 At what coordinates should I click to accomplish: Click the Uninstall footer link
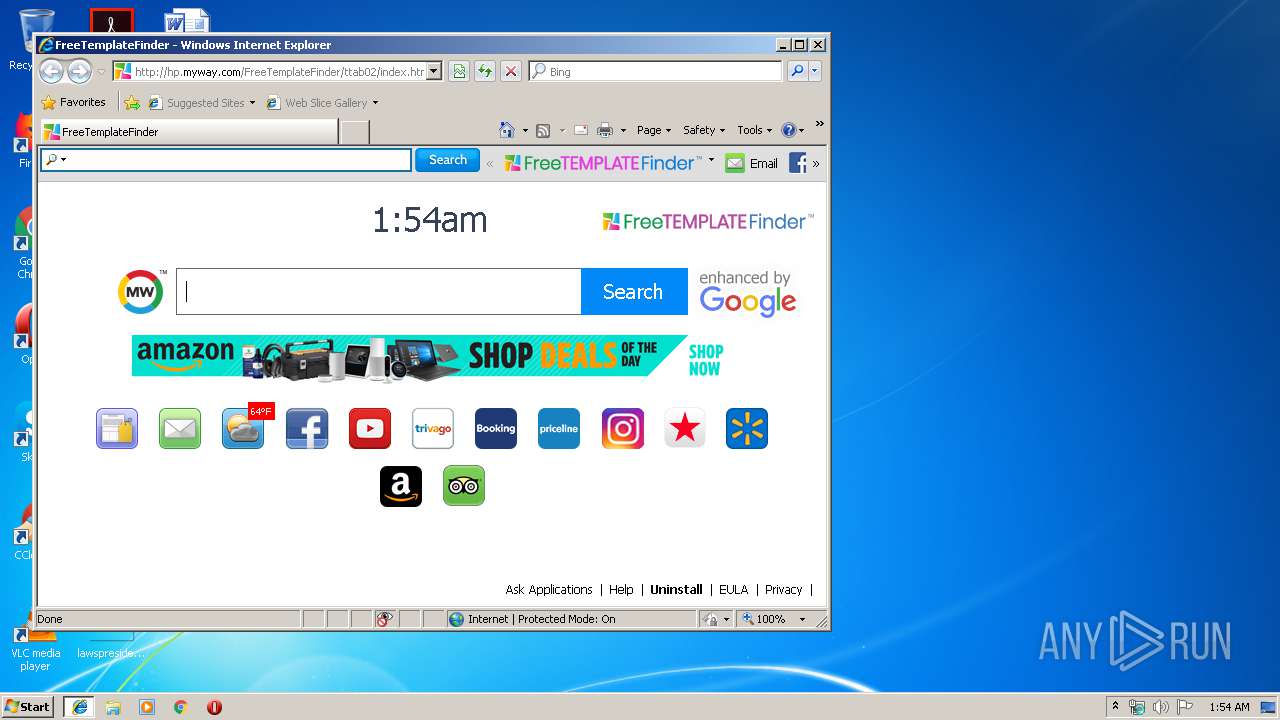click(x=676, y=590)
